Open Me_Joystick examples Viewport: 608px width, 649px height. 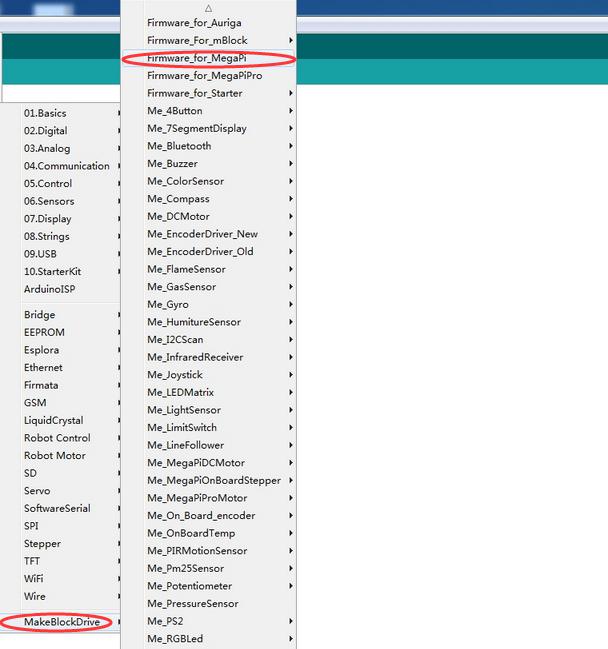(x=209, y=375)
